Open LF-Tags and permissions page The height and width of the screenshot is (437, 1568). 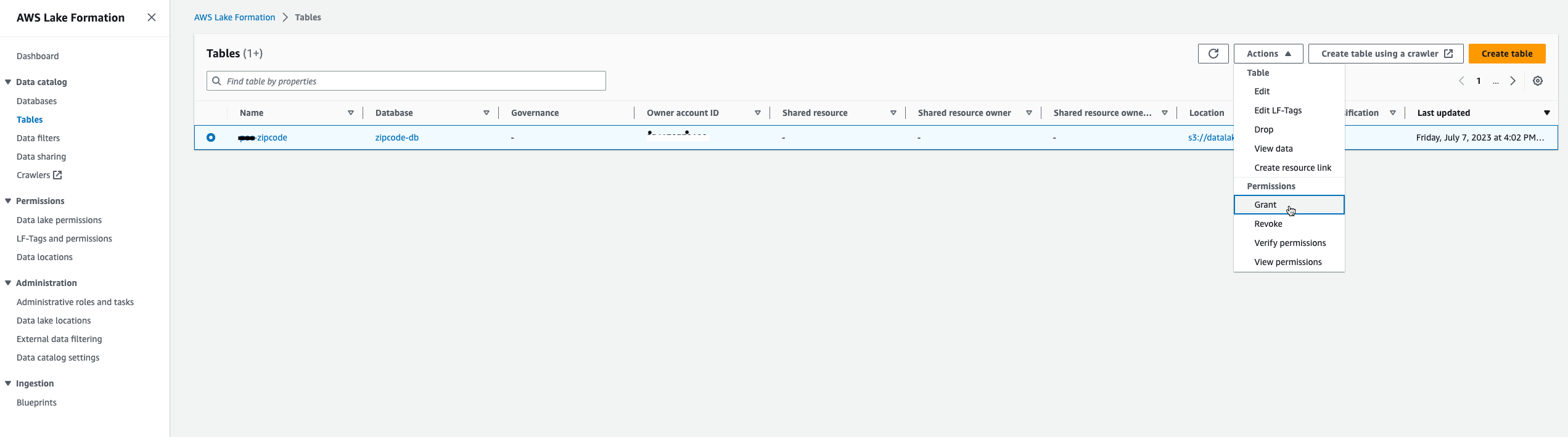64,239
